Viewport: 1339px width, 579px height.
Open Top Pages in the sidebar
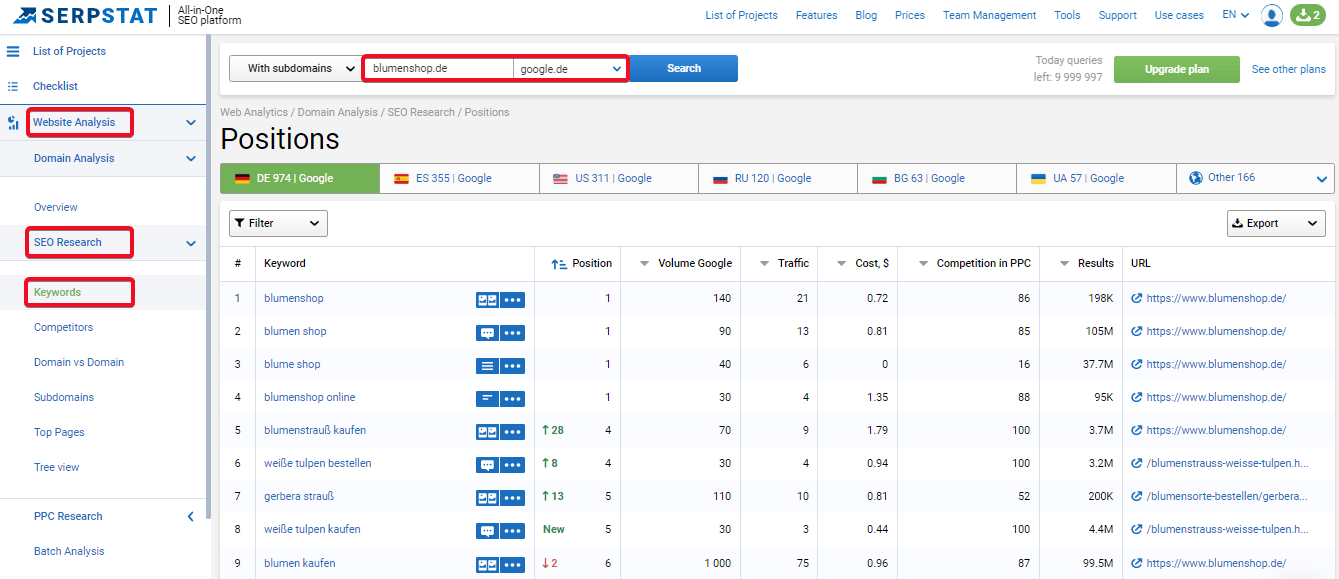pos(59,432)
